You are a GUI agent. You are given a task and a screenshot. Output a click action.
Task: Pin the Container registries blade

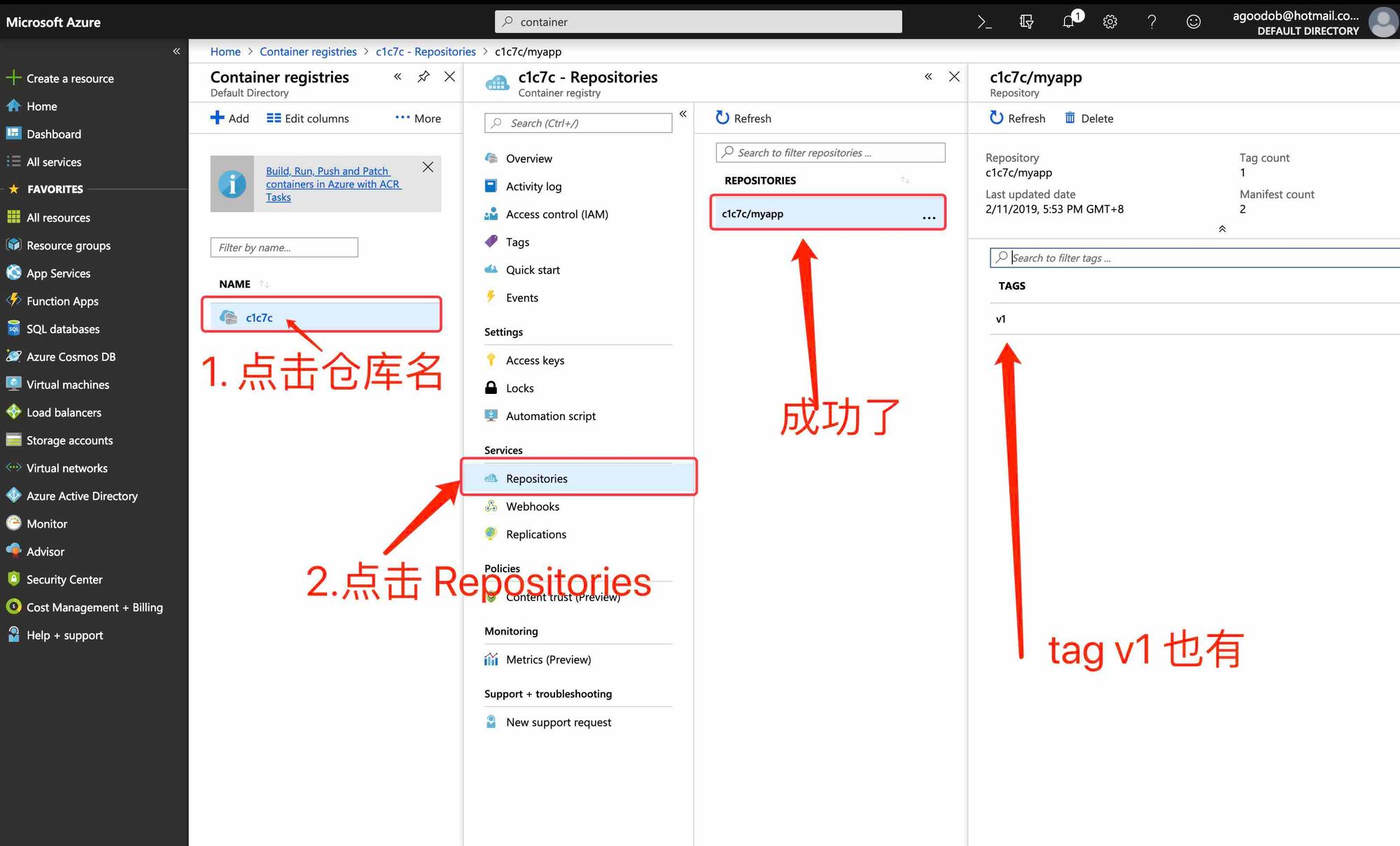pos(423,77)
